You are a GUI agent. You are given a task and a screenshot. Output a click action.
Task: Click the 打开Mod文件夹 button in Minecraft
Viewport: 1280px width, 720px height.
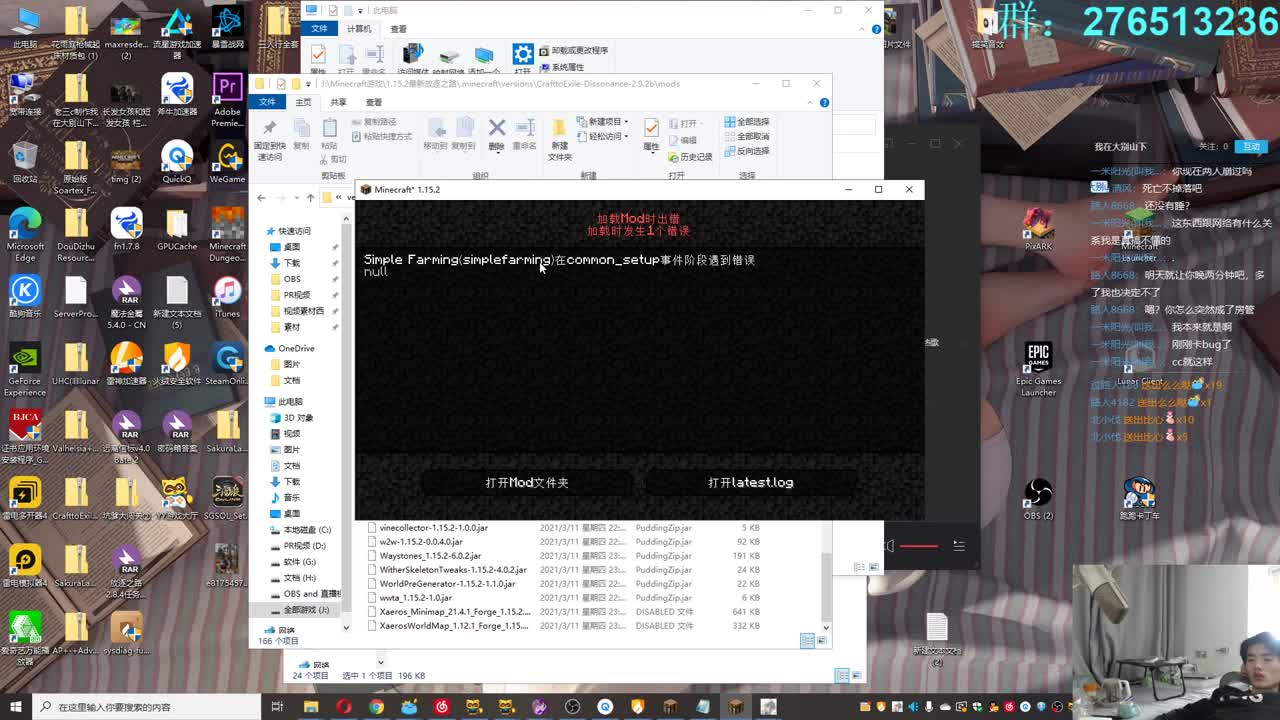click(527, 482)
